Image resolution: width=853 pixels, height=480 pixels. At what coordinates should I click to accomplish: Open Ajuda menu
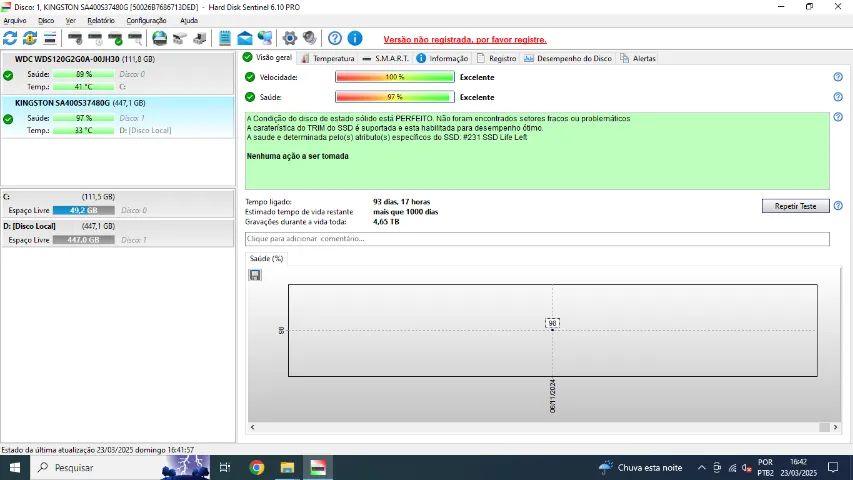coord(189,20)
